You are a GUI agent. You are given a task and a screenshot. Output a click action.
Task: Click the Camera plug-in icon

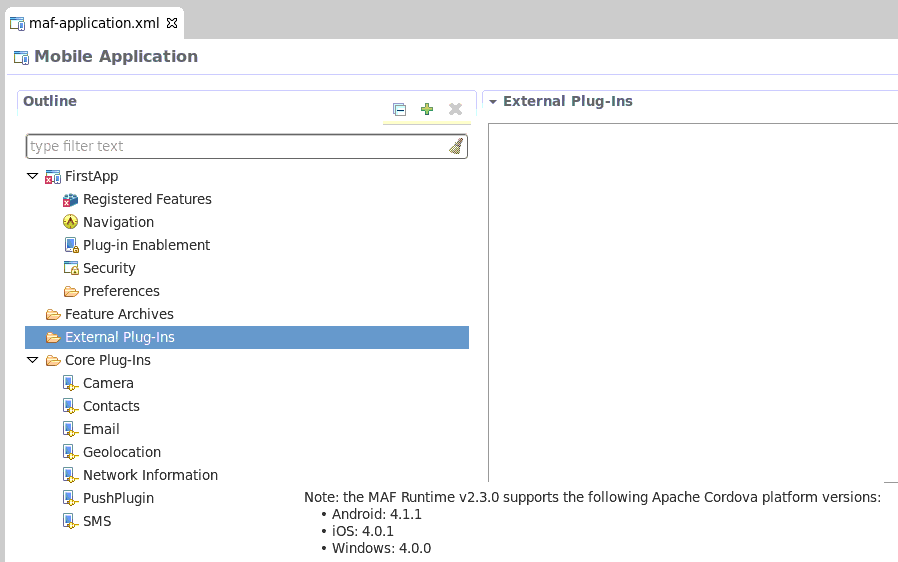point(71,383)
